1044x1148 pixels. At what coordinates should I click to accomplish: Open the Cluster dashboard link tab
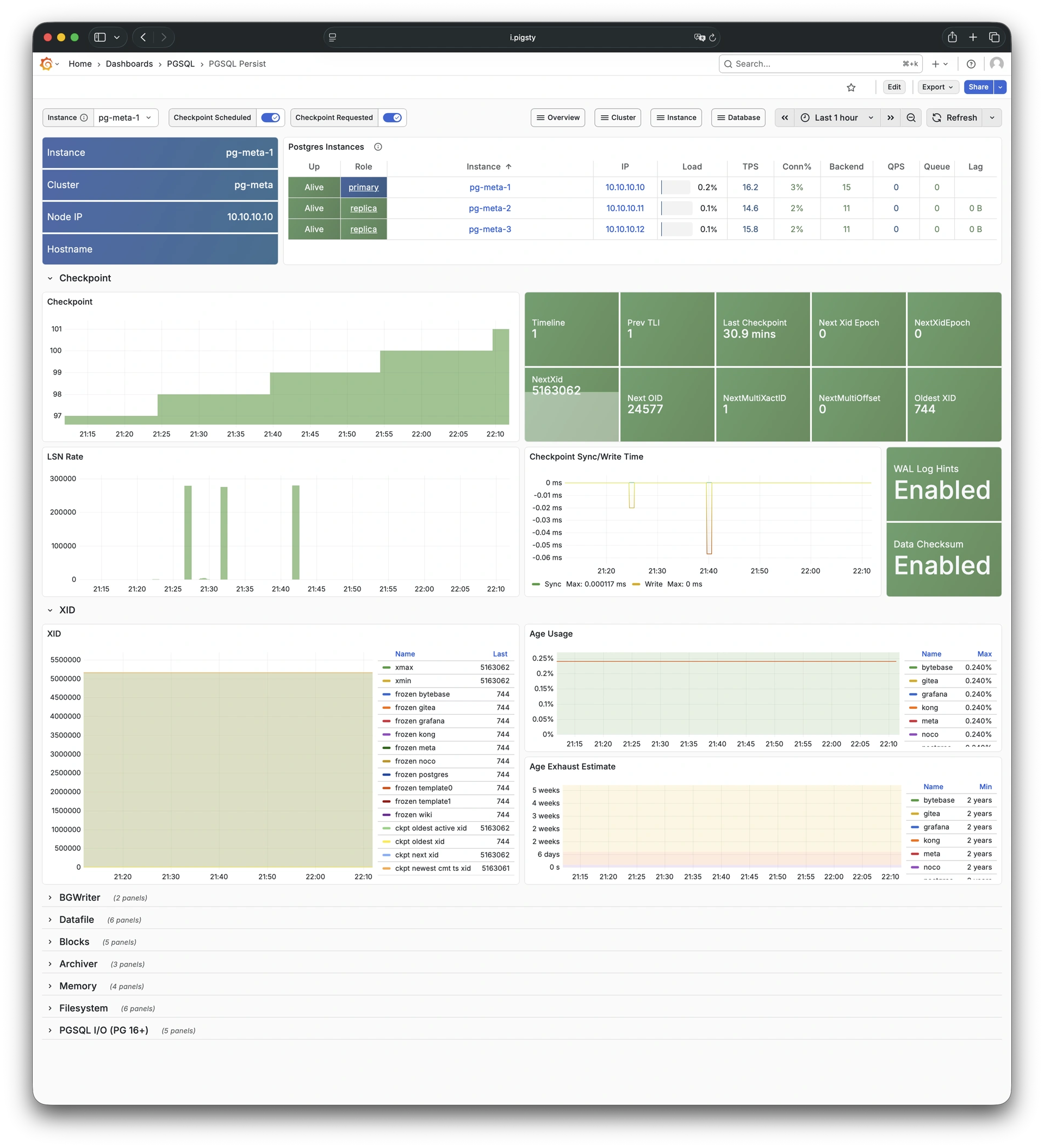[617, 118]
